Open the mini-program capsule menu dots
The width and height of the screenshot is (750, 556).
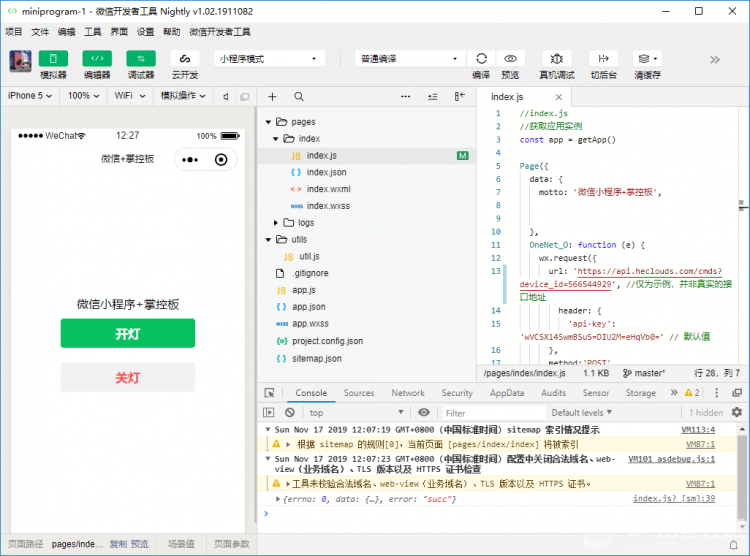(x=190, y=160)
